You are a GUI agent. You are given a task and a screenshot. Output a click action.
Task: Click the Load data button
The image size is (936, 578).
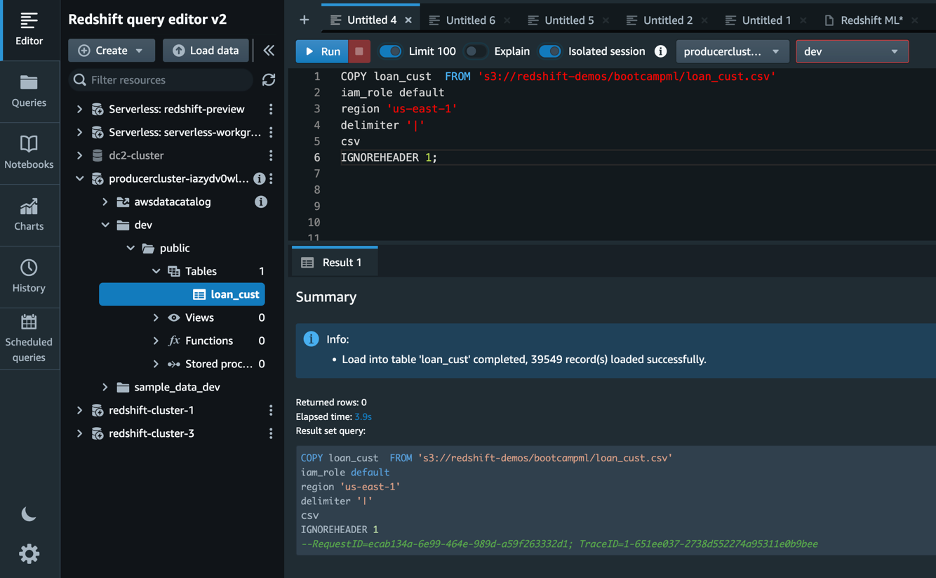[x=205, y=50]
